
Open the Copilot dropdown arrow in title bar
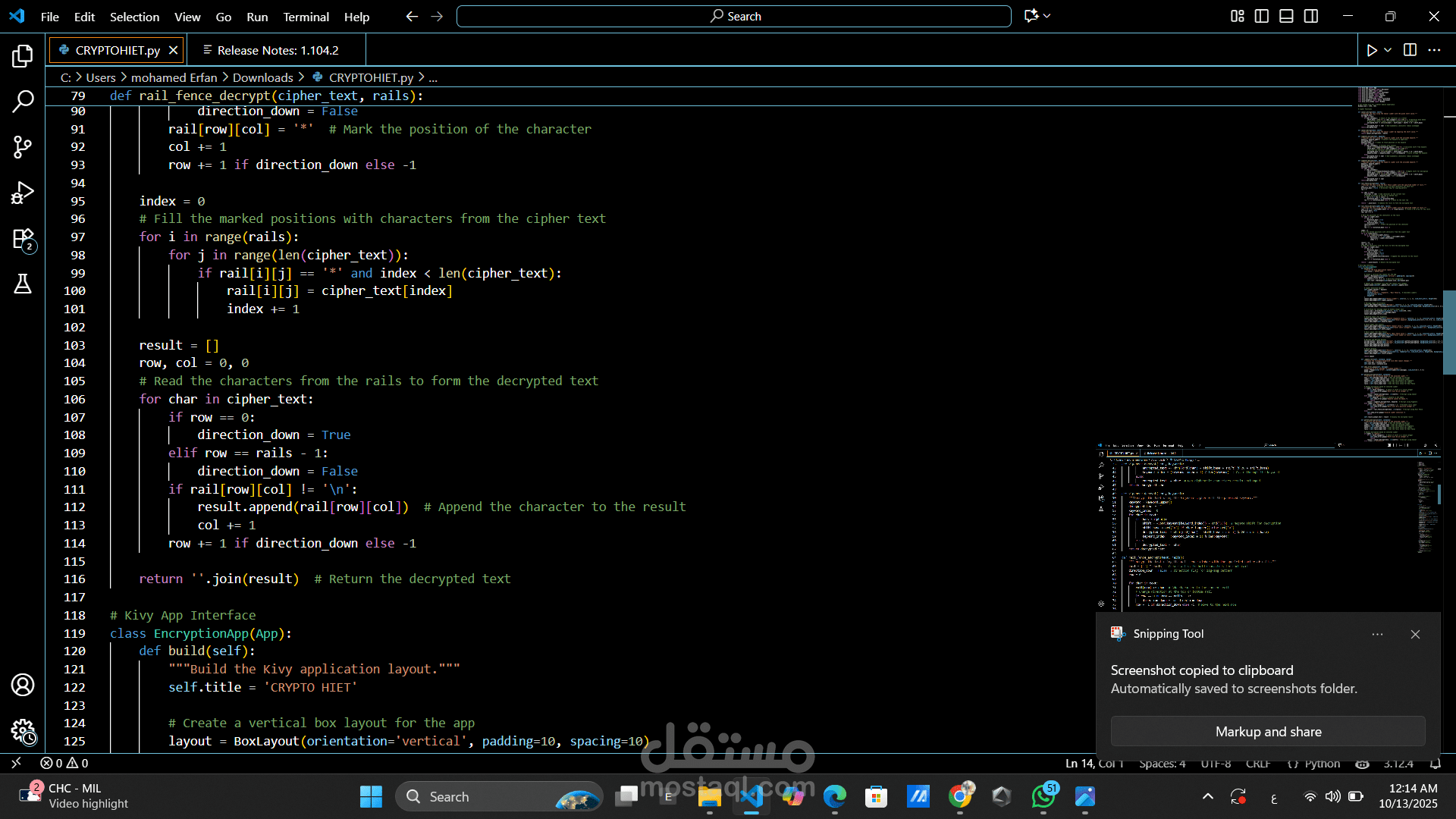(1047, 16)
